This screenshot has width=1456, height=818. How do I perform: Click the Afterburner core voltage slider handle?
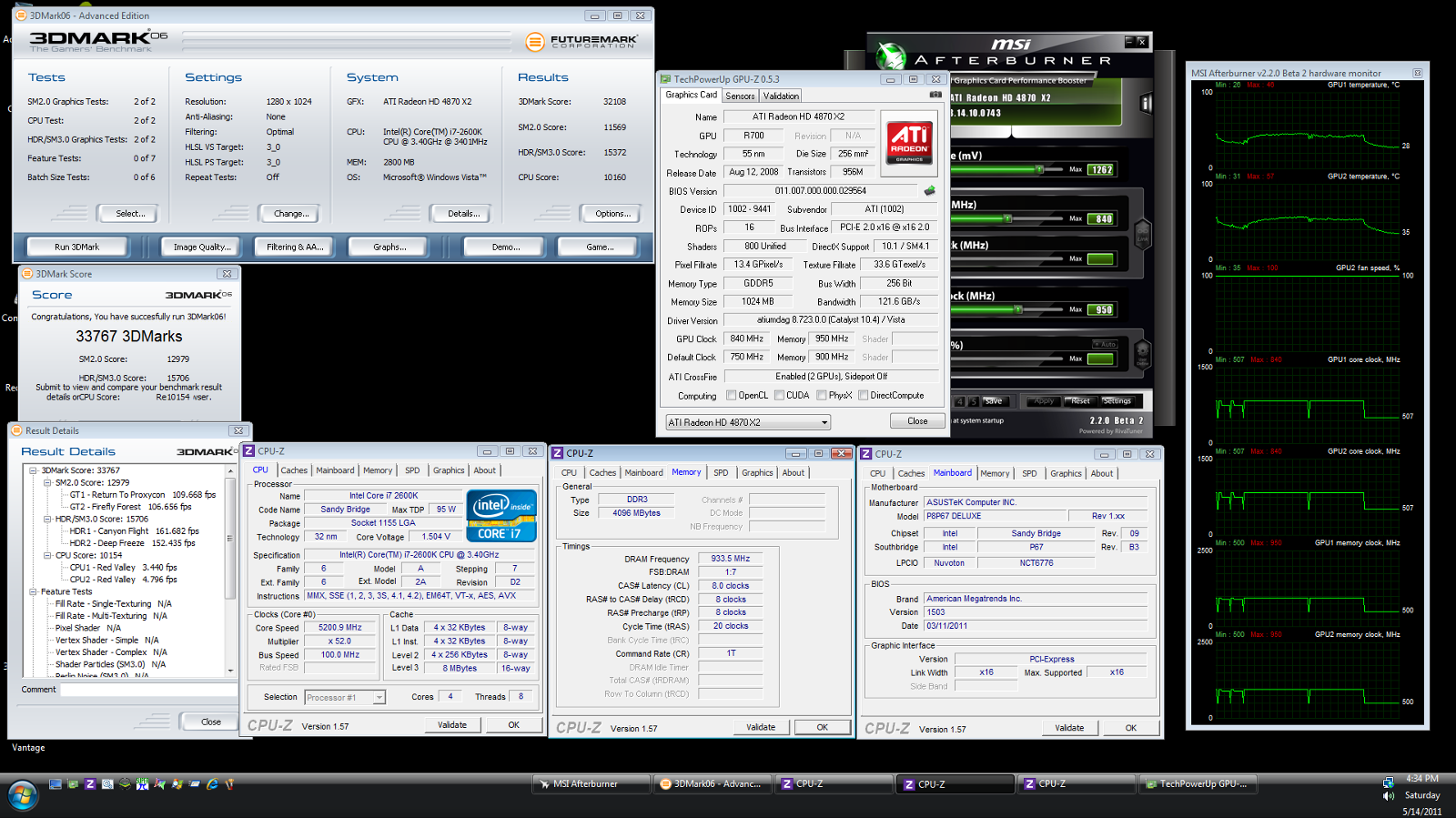pyautogui.click(x=1039, y=169)
